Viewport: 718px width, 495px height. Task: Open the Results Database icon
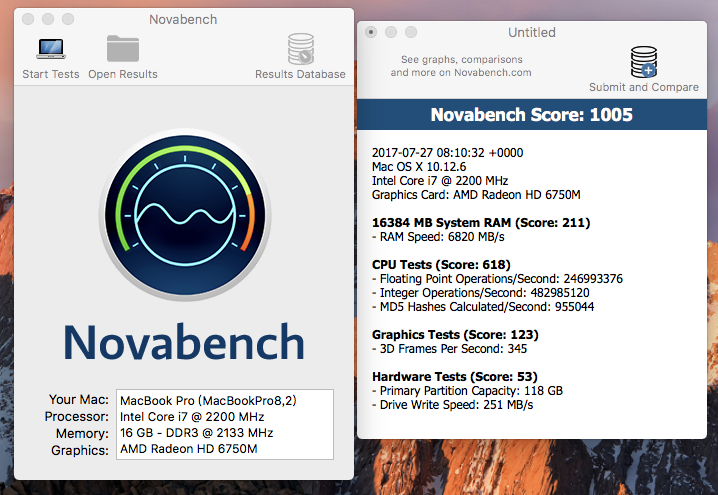click(x=301, y=49)
